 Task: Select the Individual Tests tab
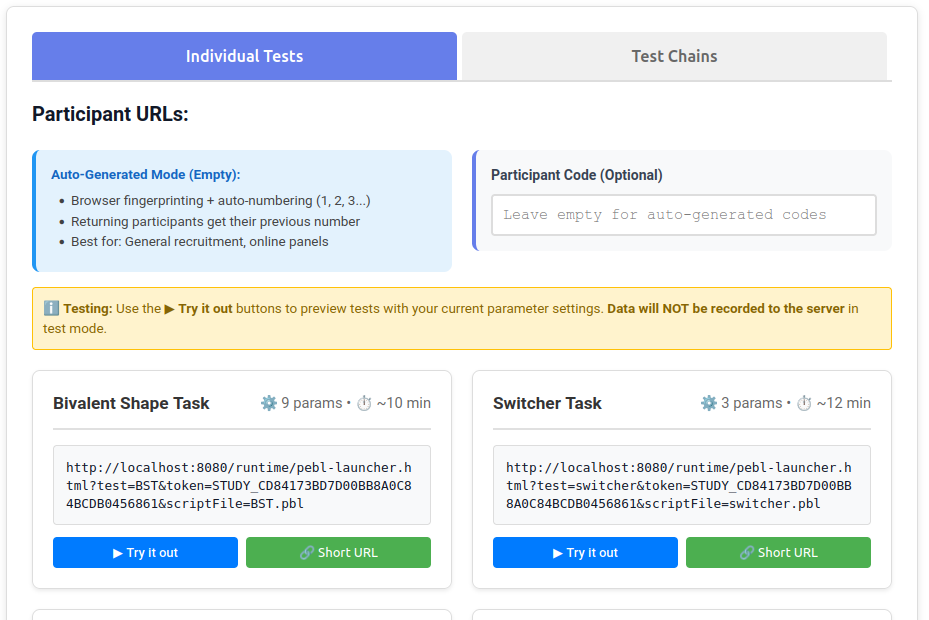[244, 56]
